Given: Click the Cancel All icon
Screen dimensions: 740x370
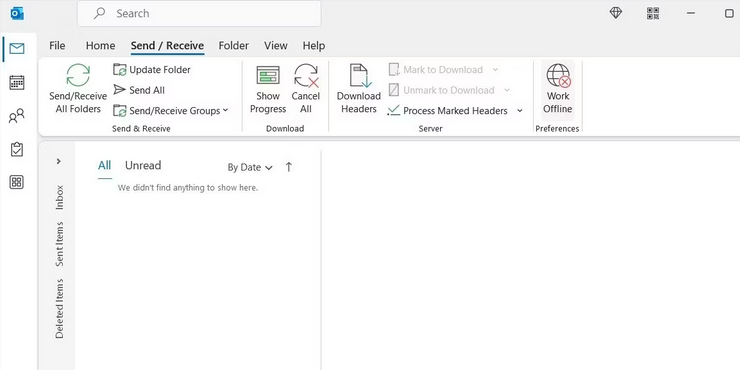Looking at the screenshot, I should [306, 76].
